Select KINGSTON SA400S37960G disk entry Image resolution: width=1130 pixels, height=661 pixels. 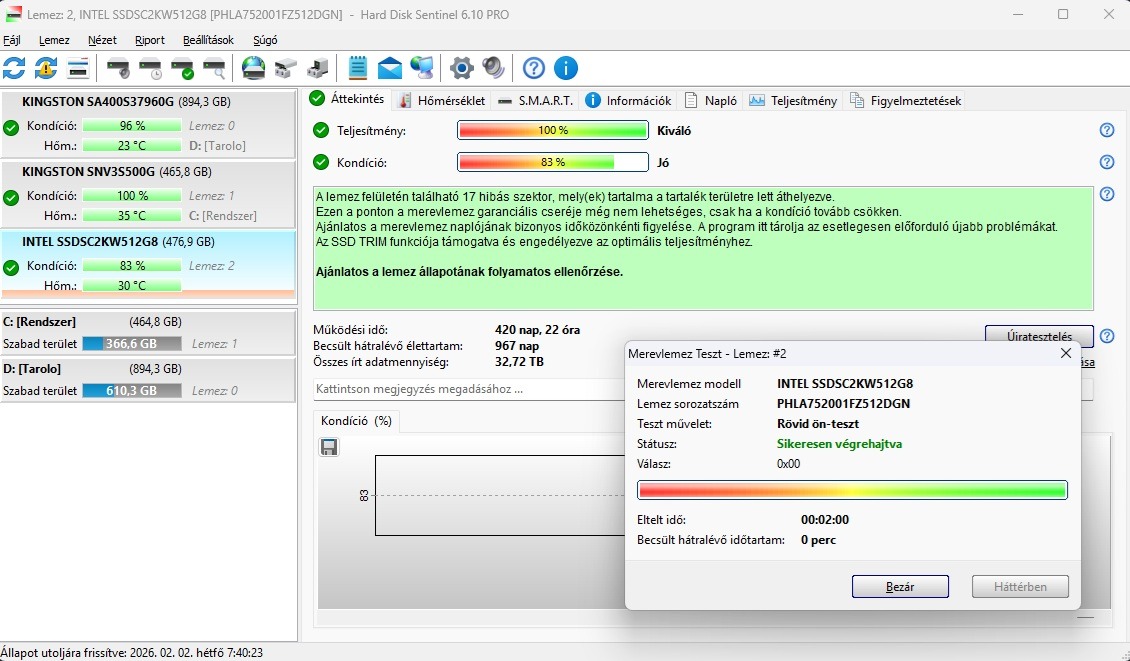point(148,125)
